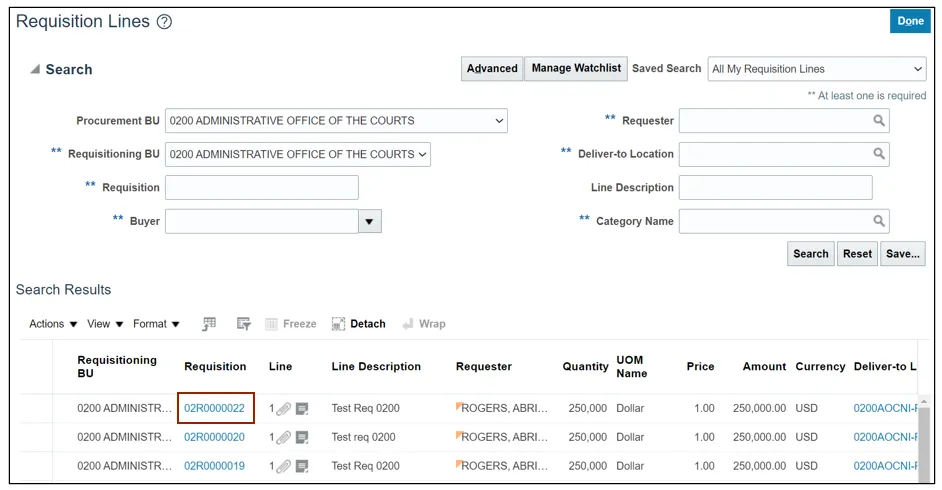Collapse the Search section triangle
This screenshot has width=942, height=490.
35,70
